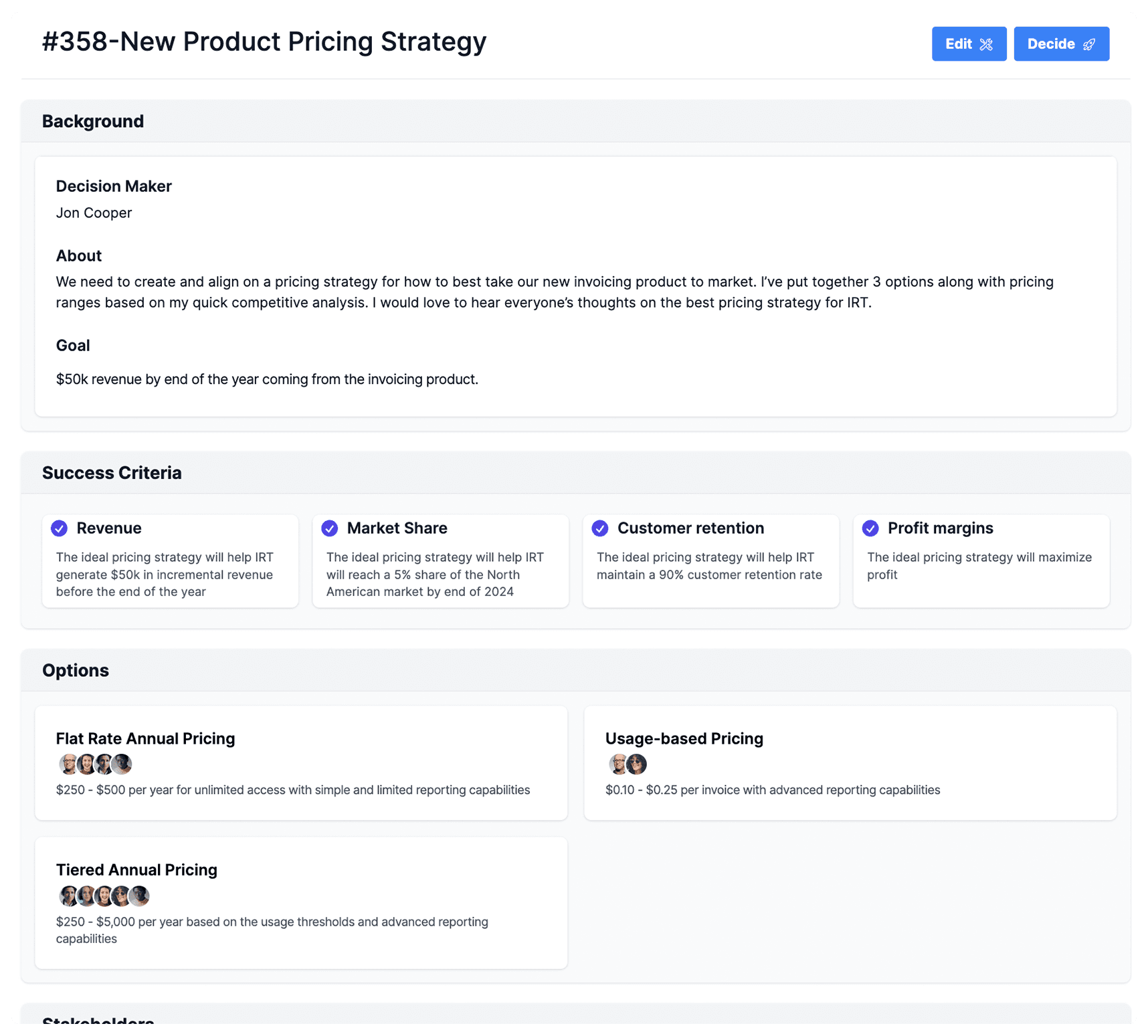Image resolution: width=1148 pixels, height=1036 pixels.
Task: Click the Profit margins checkmark icon
Action: coord(870,528)
